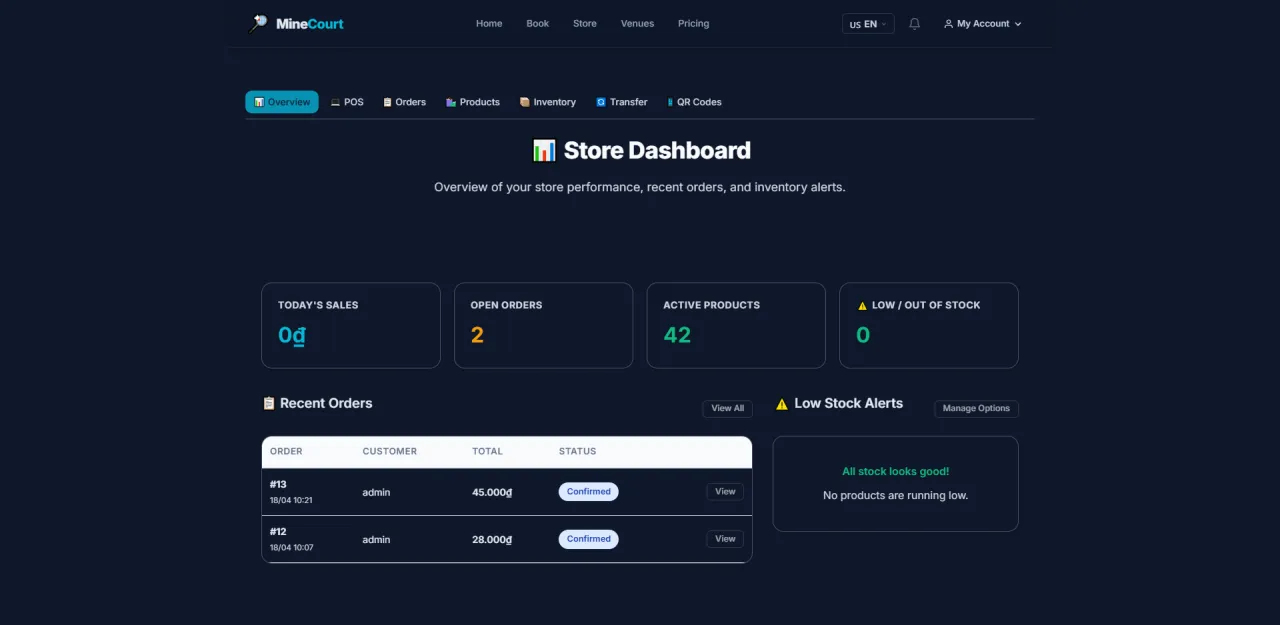
Task: Open the QR Codes tab
Action: tap(694, 102)
